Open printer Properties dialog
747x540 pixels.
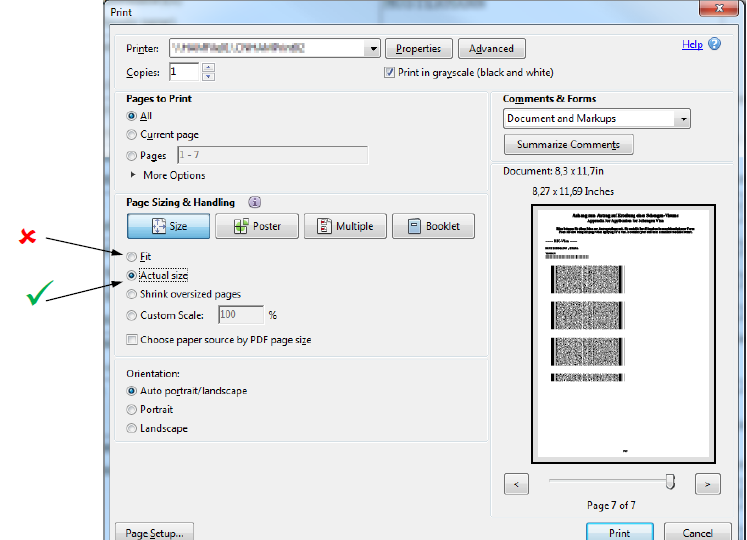pos(419,48)
